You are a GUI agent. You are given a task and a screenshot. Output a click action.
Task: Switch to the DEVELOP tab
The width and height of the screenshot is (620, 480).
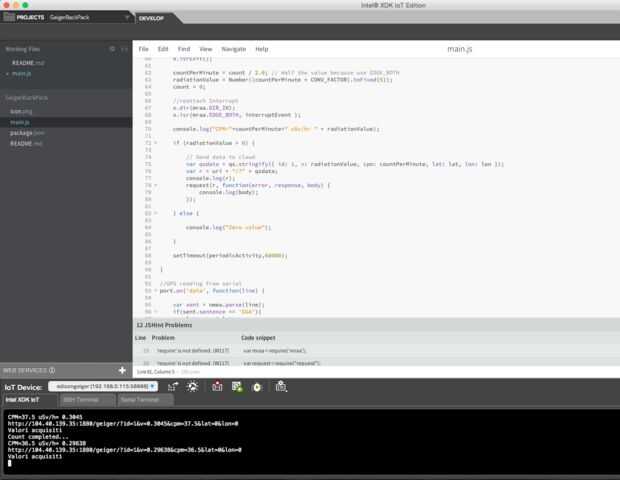[151, 18]
